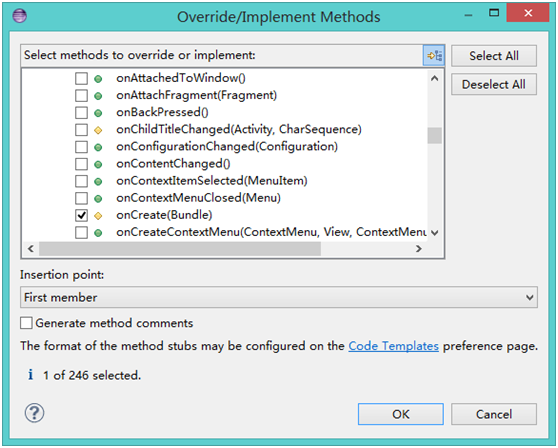Image resolution: width=558 pixels, height=448 pixels.
Task: Select the onAttachedToWindow() method row
Action: click(181, 78)
